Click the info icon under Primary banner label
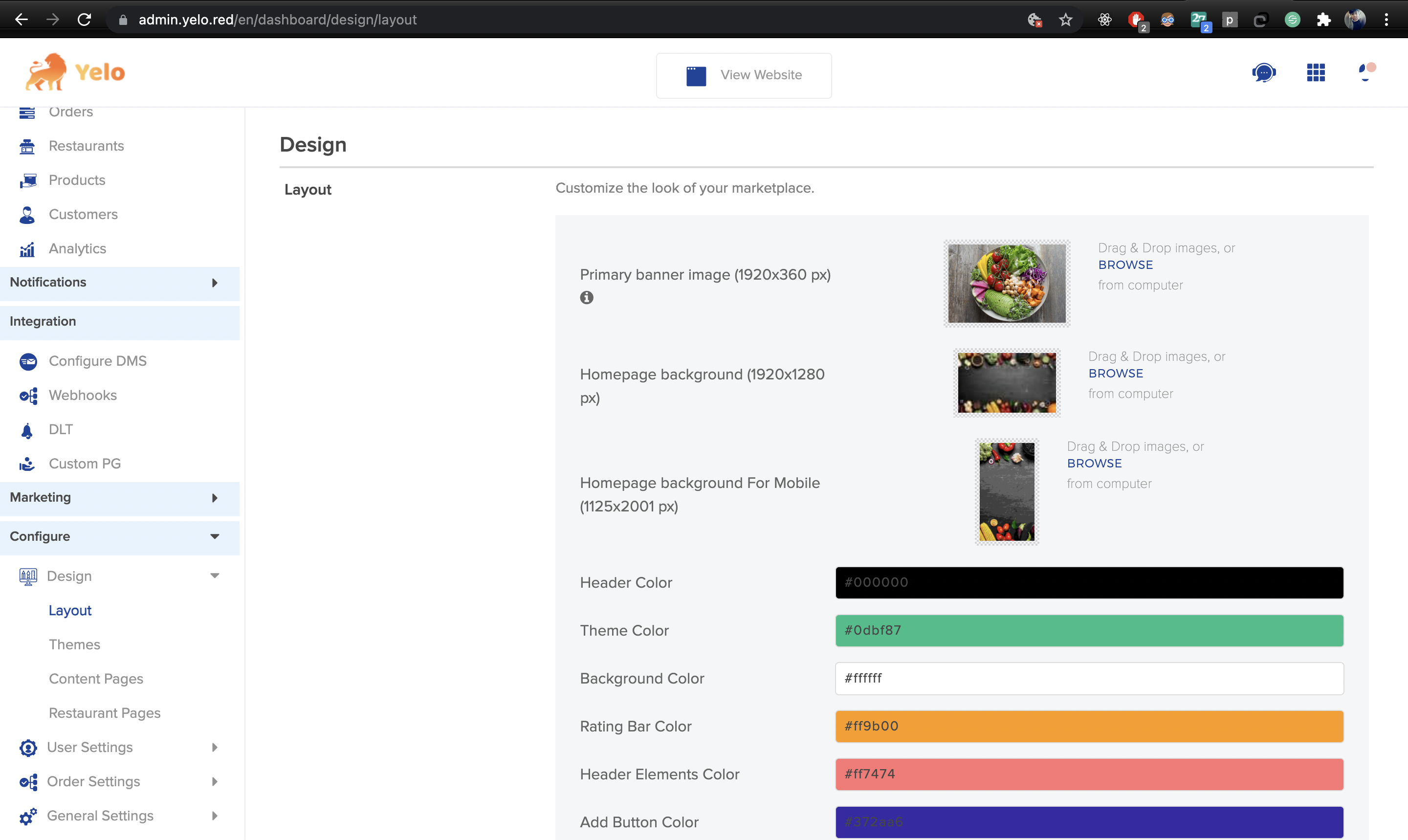Image resolution: width=1408 pixels, height=840 pixels. (x=586, y=297)
